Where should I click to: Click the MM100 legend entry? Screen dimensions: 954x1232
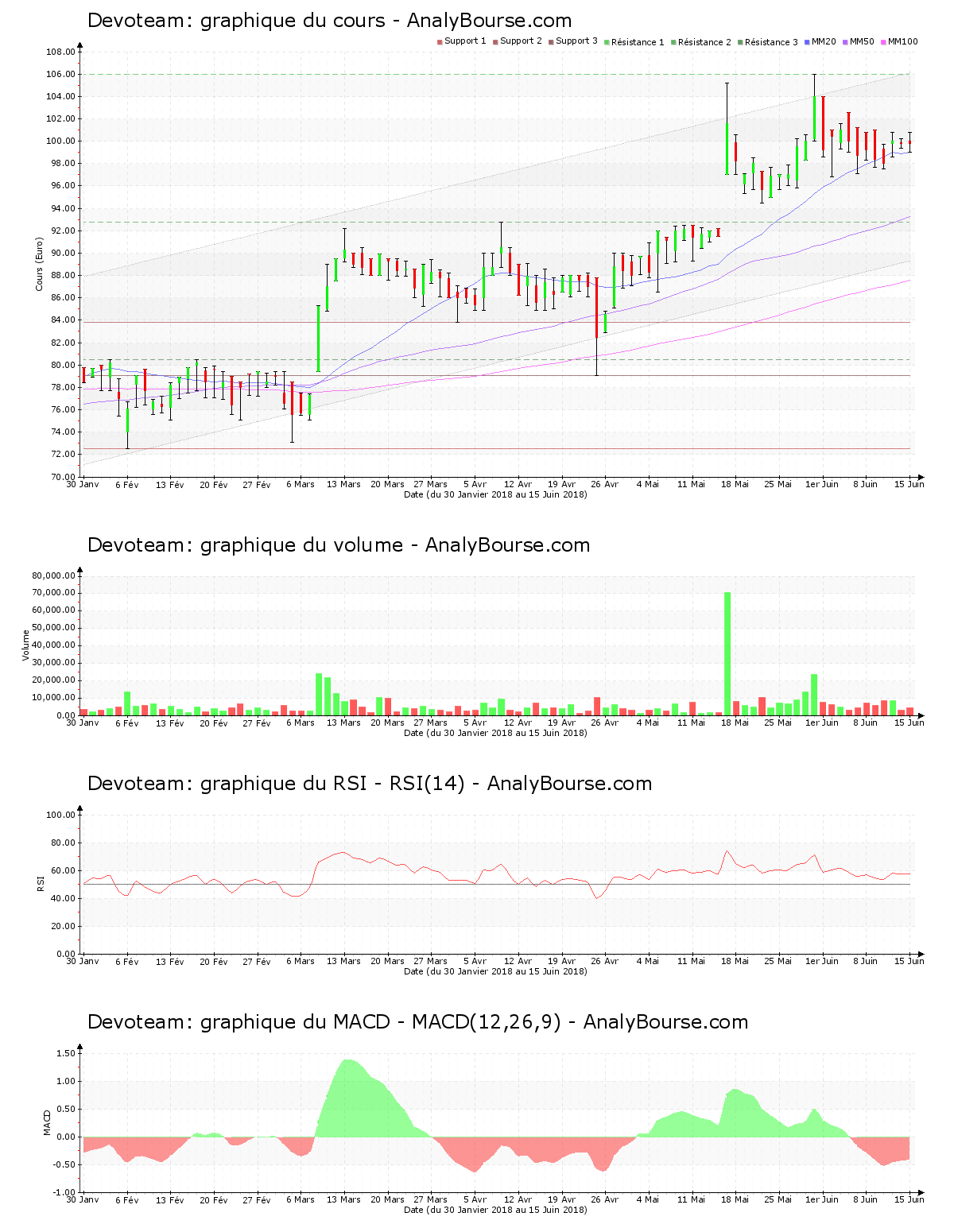pos(899,41)
